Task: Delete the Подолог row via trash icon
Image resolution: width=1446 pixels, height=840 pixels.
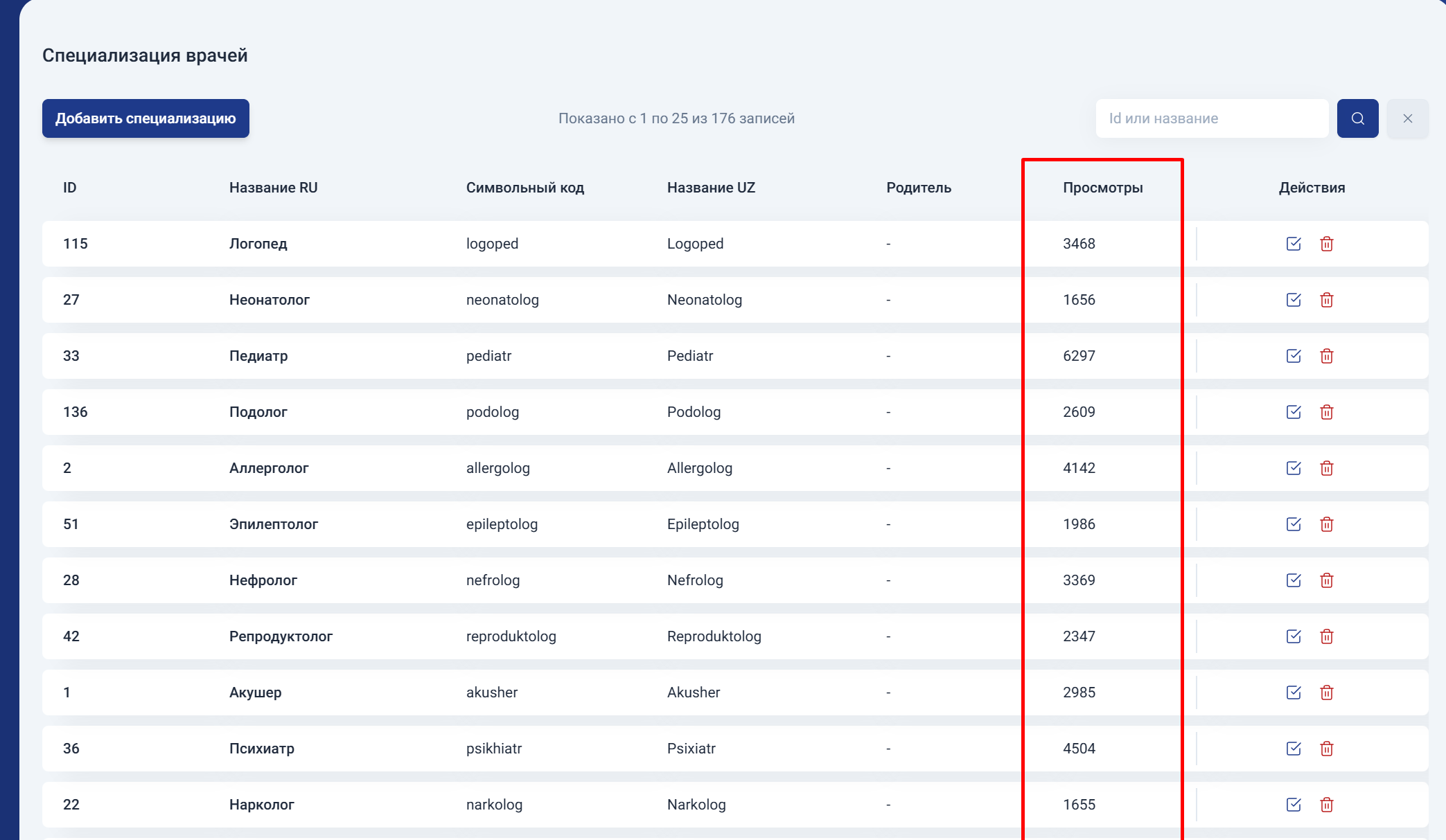Action: coord(1326,412)
